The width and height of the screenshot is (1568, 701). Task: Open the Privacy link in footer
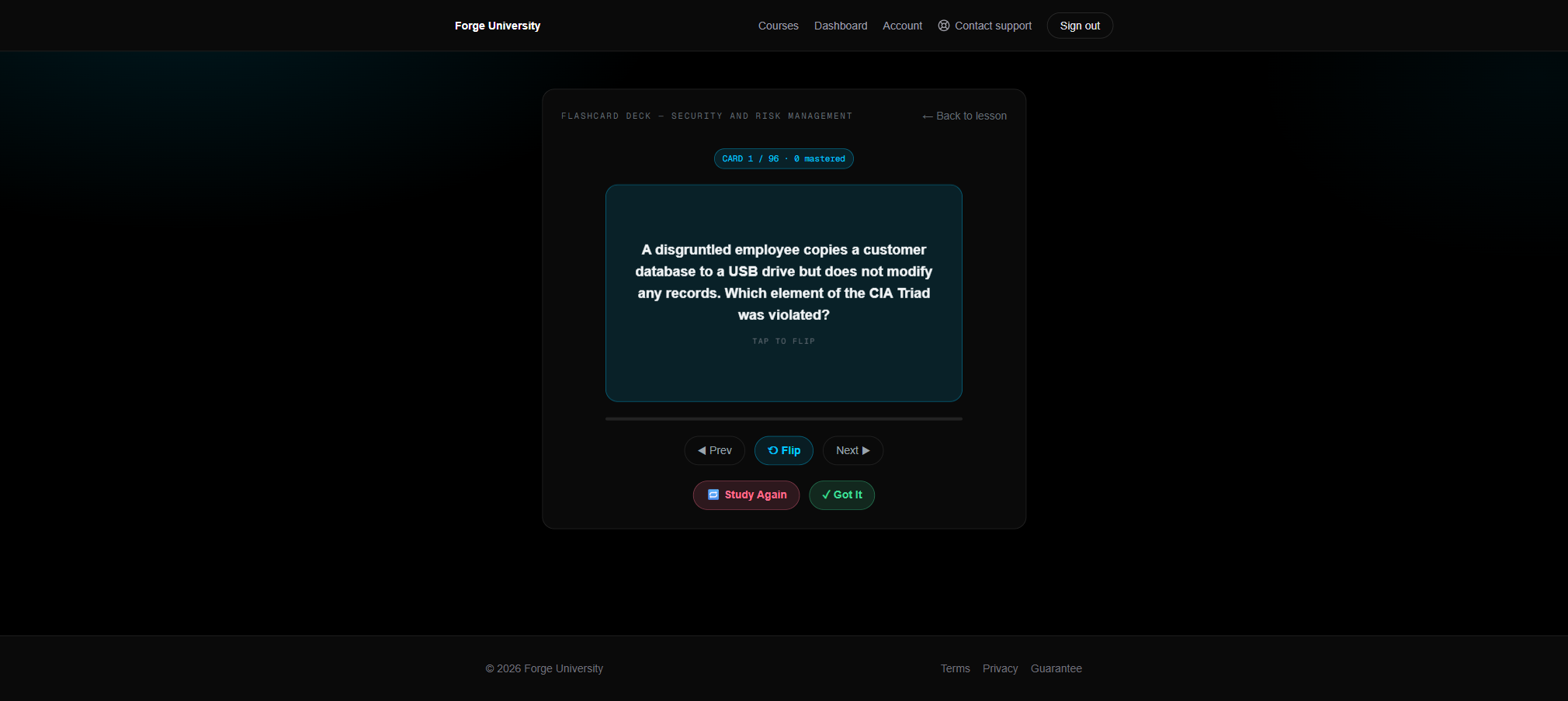(1000, 668)
